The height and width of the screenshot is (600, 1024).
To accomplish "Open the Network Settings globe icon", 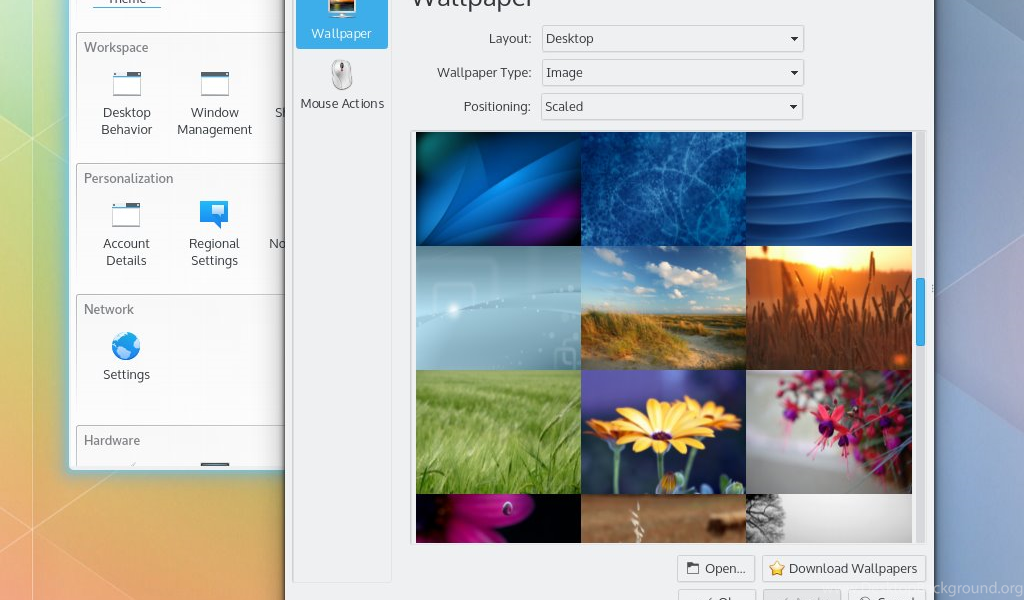I will [126, 348].
